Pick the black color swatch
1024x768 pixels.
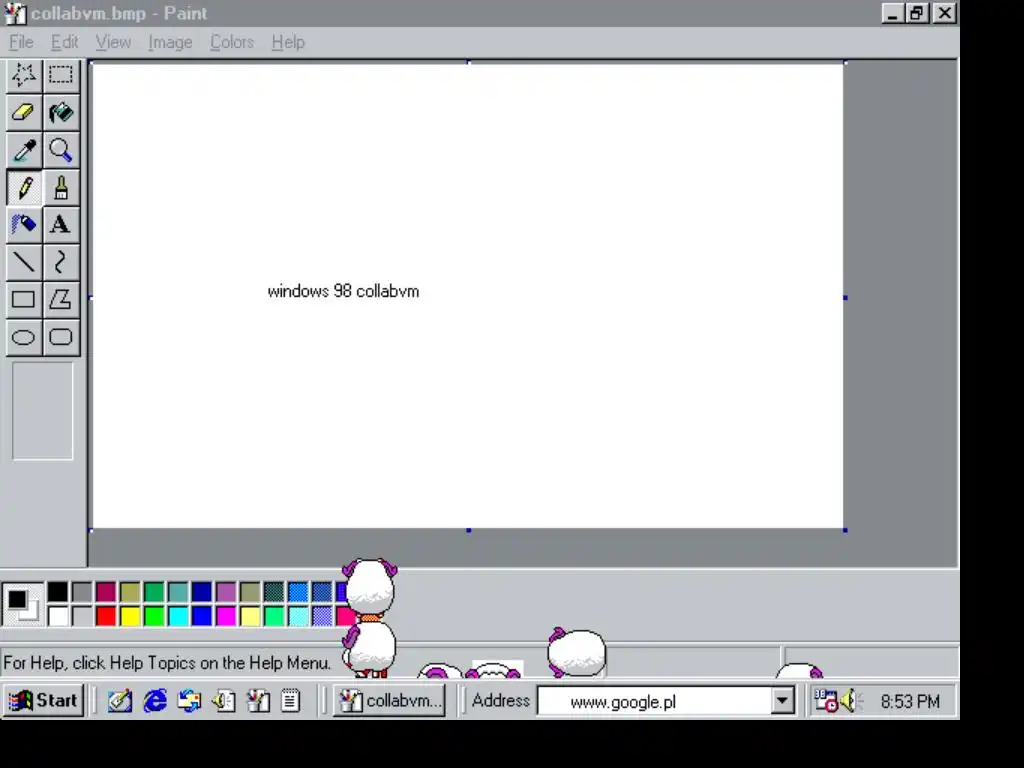click(x=57, y=592)
